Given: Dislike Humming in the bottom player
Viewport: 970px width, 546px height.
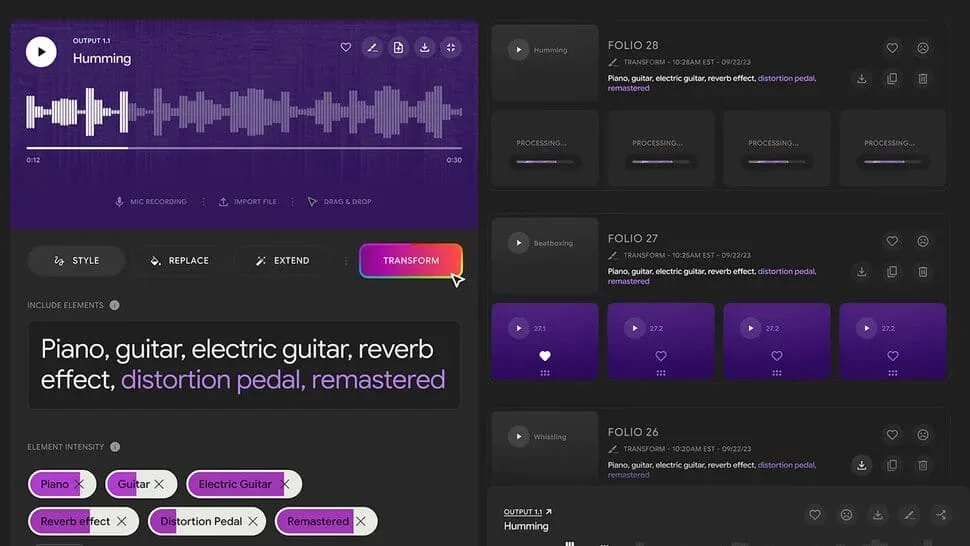Looking at the screenshot, I should [x=846, y=514].
